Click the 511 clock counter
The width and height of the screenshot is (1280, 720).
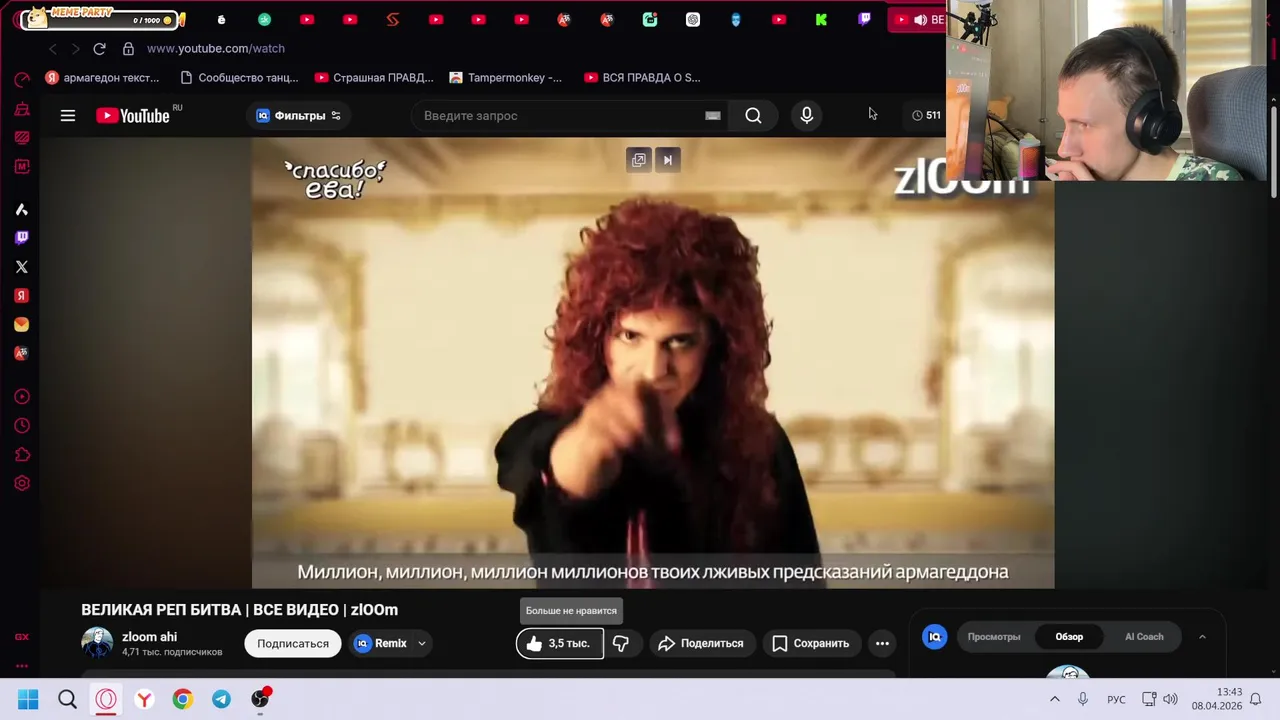tap(926, 115)
